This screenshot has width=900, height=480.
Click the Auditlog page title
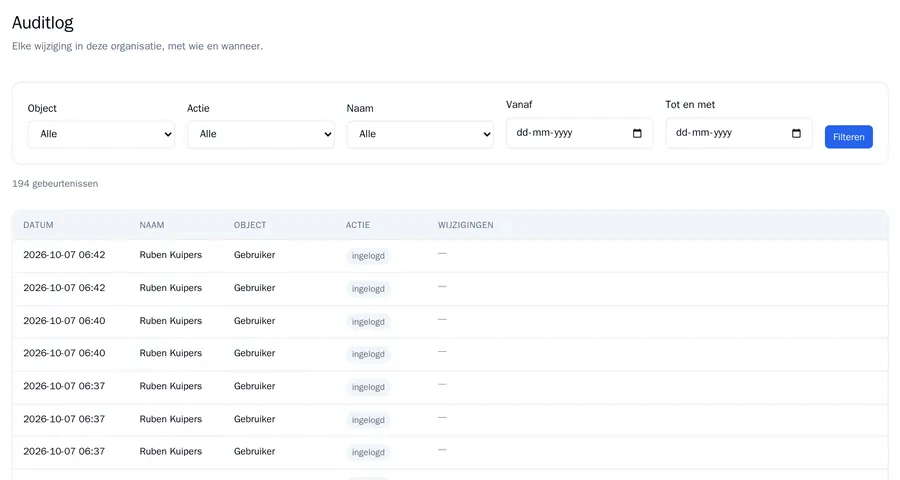[x=43, y=23]
